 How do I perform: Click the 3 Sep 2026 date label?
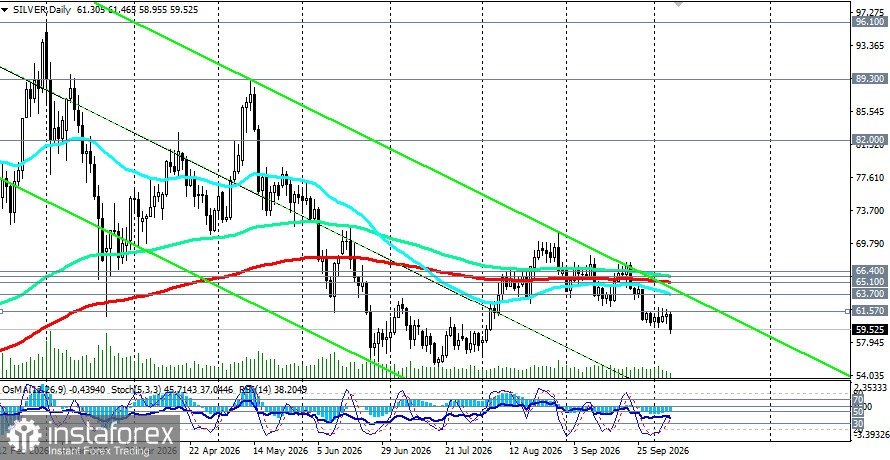(x=598, y=450)
